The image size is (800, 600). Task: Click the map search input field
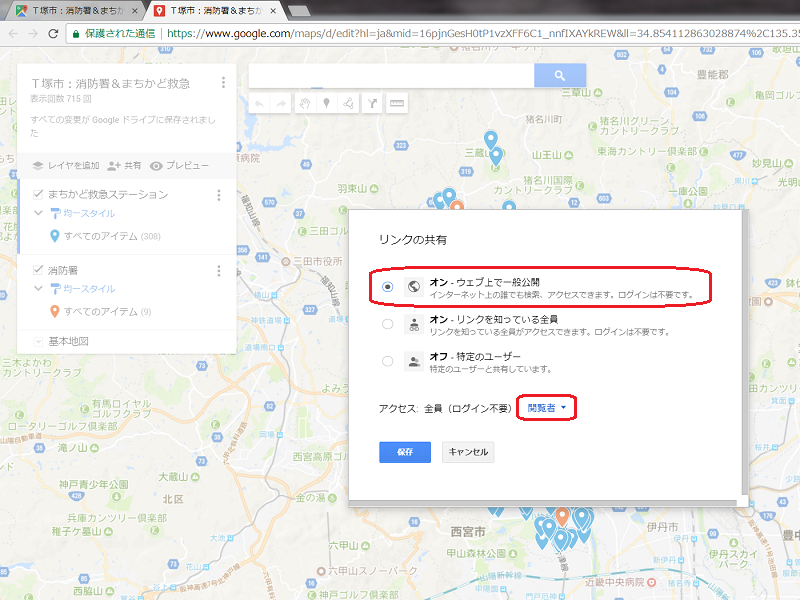coord(391,76)
